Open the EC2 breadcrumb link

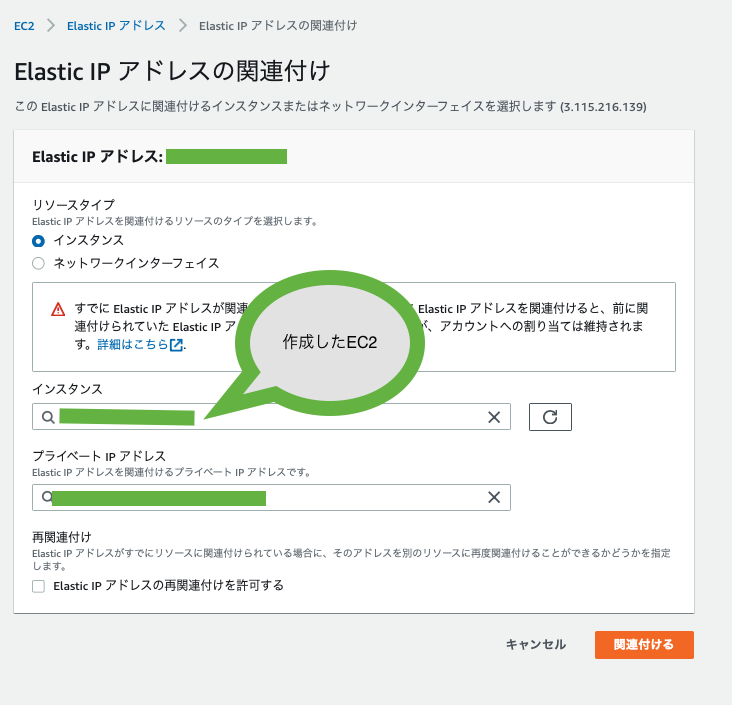click(x=24, y=26)
